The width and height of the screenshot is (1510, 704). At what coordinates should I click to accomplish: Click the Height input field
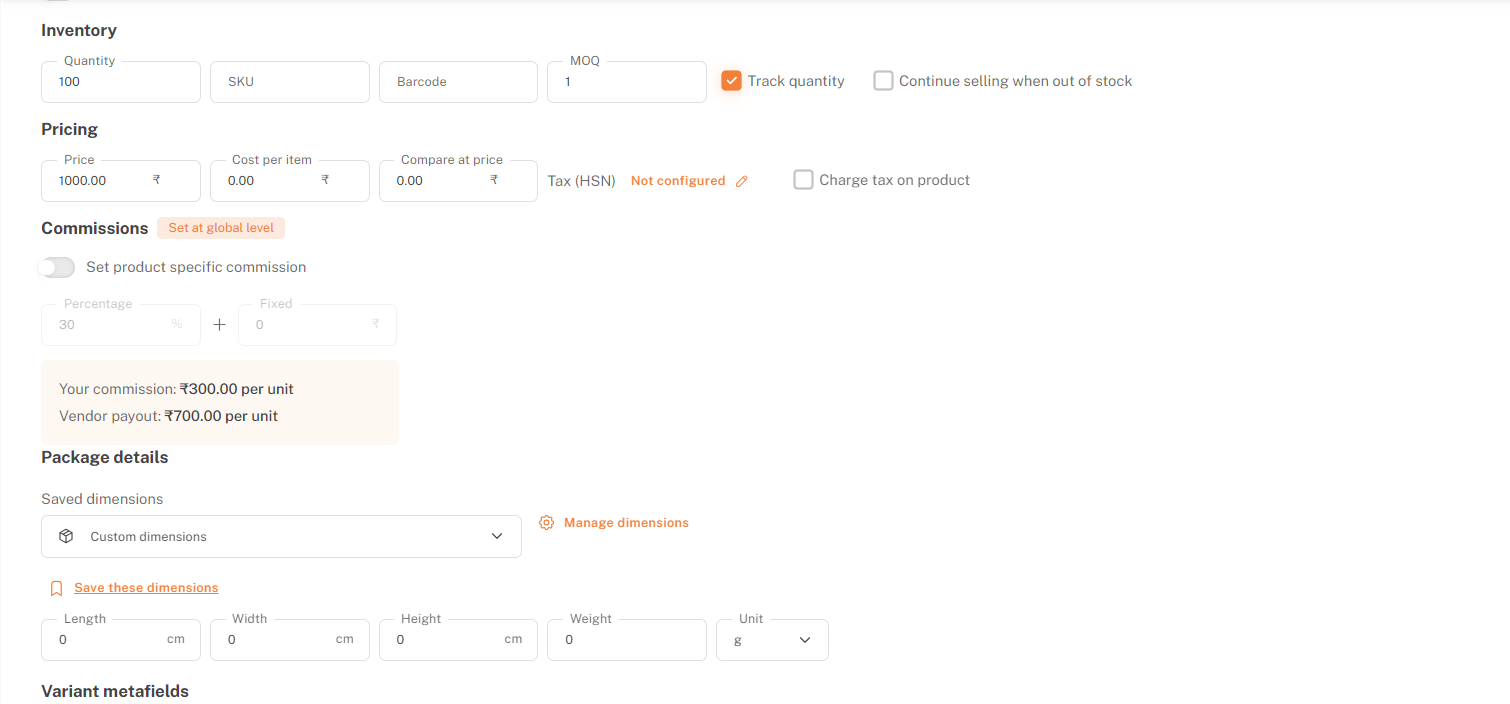458,640
